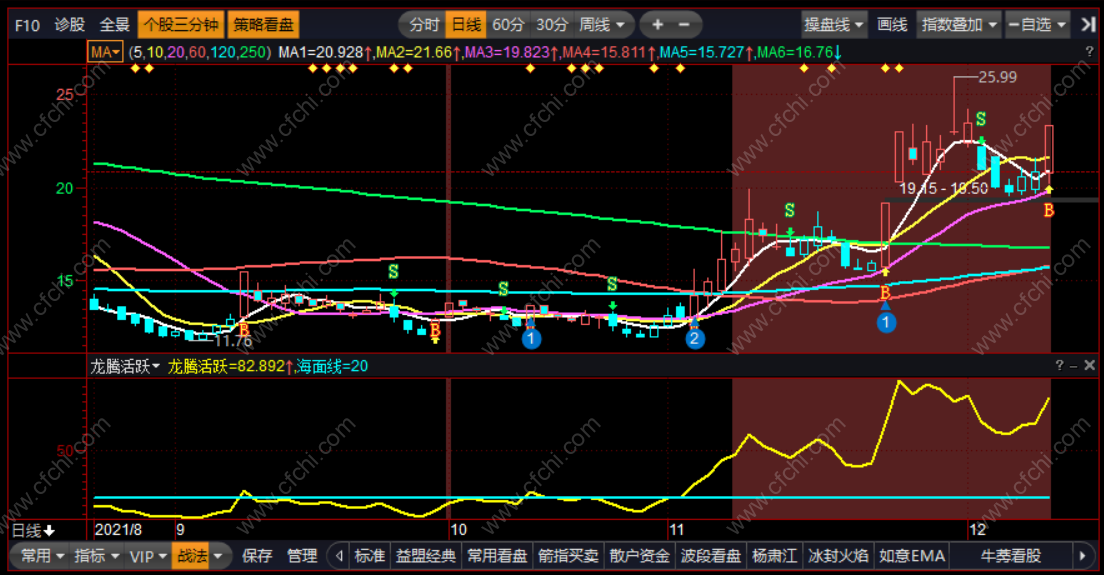This screenshot has width=1104, height=575.
Task: Click the 2021/8 date label on time axis
Action: pos(118,530)
